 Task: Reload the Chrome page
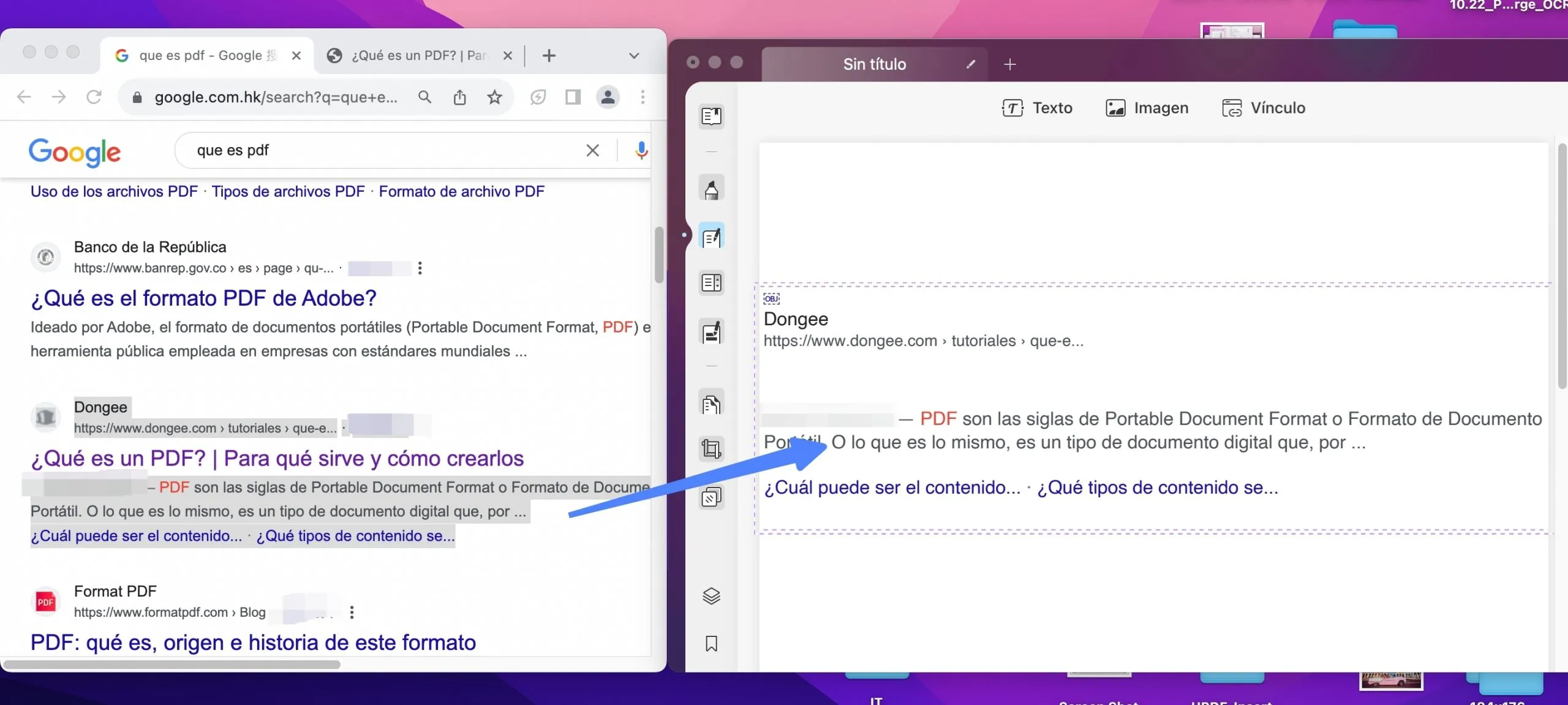pyautogui.click(x=94, y=97)
